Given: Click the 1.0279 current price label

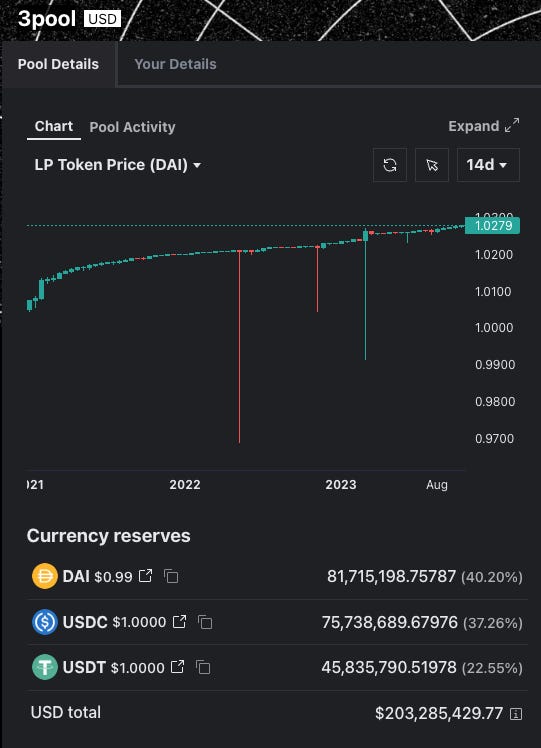Looking at the screenshot, I should coord(492,226).
